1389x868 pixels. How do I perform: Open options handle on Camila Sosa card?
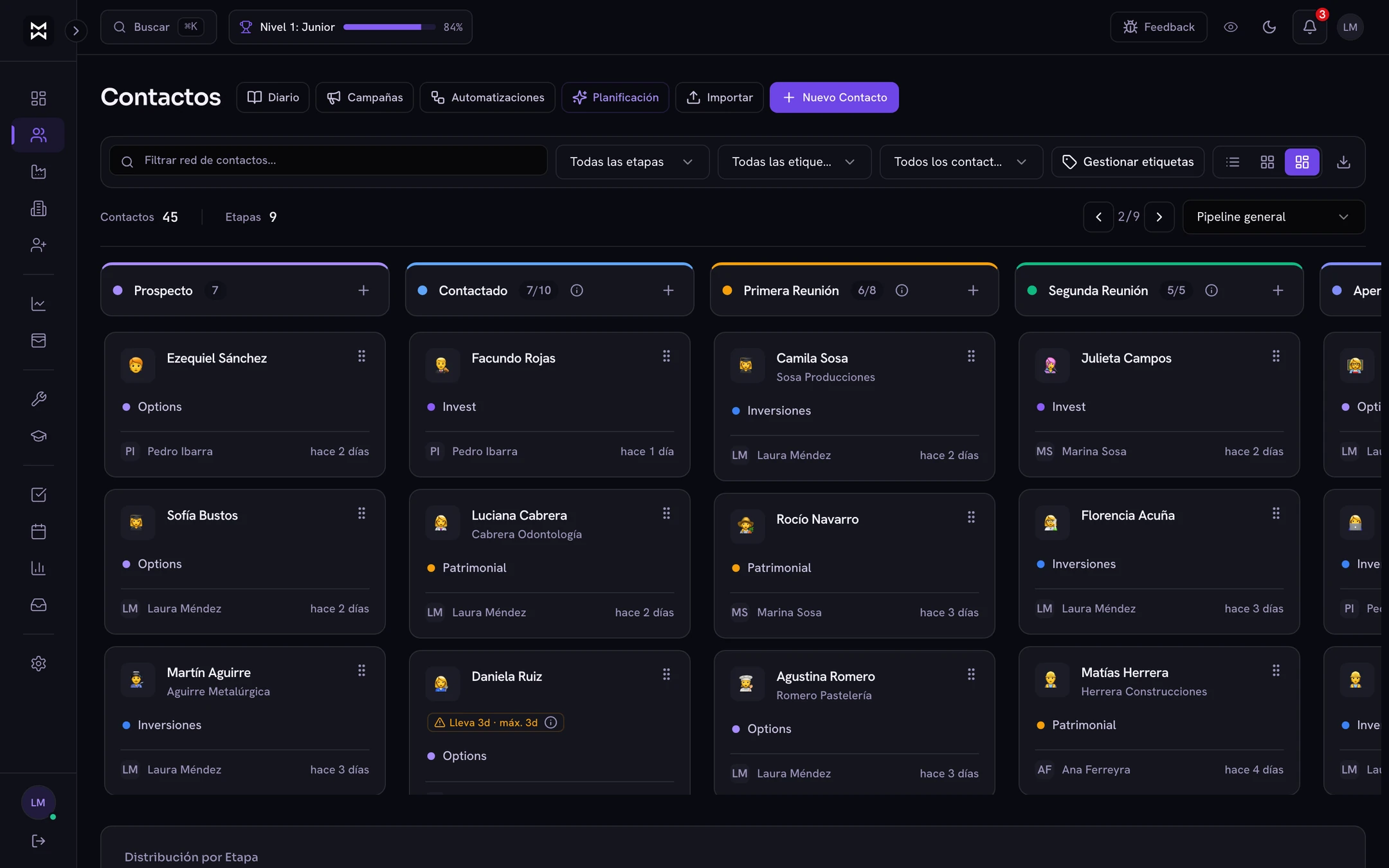971,356
